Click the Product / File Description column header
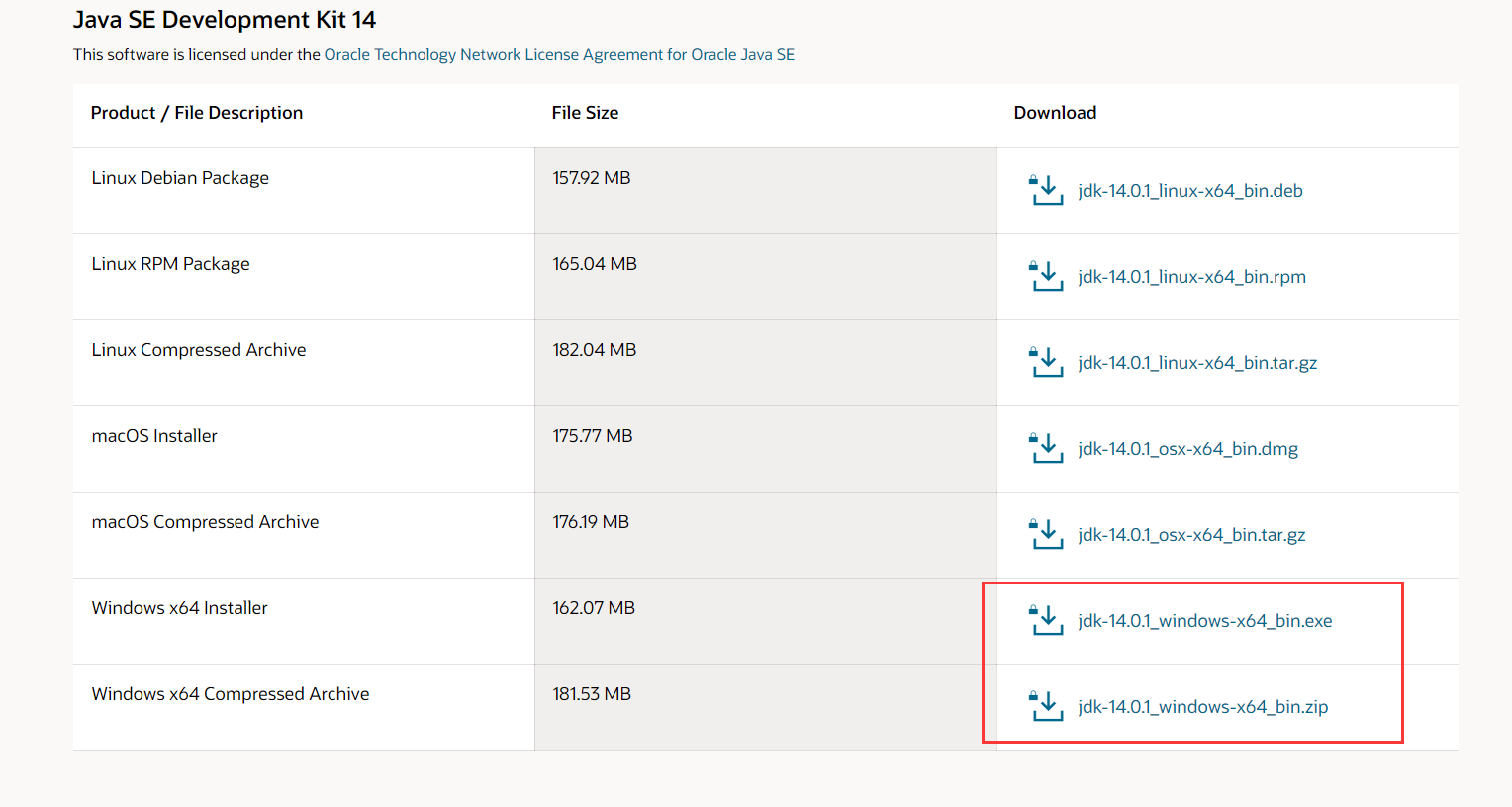 pos(197,113)
